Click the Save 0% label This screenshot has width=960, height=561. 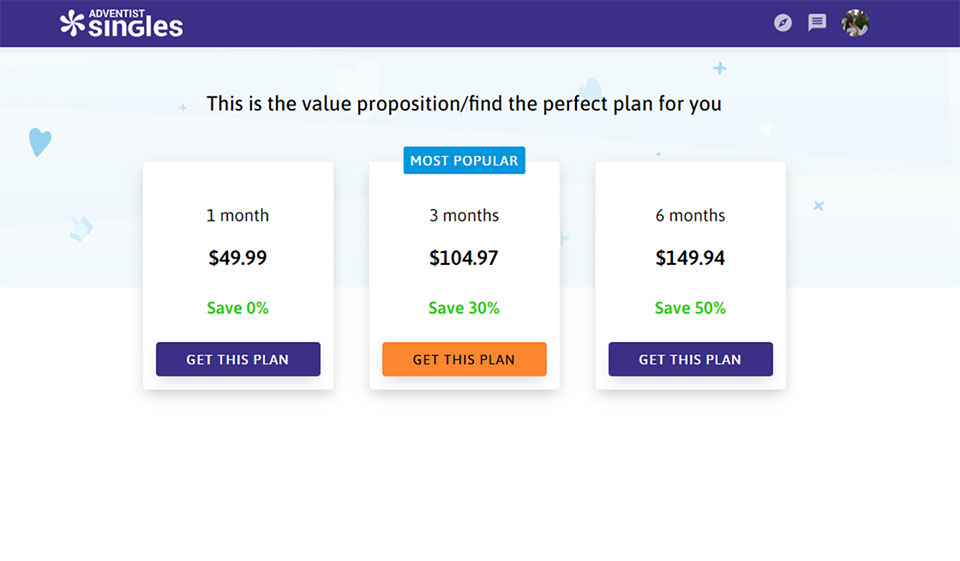[238, 308]
